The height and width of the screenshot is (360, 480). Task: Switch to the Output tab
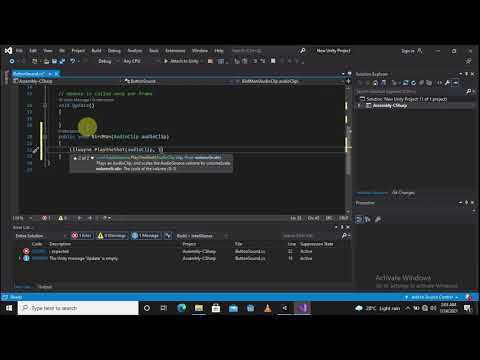45,287
